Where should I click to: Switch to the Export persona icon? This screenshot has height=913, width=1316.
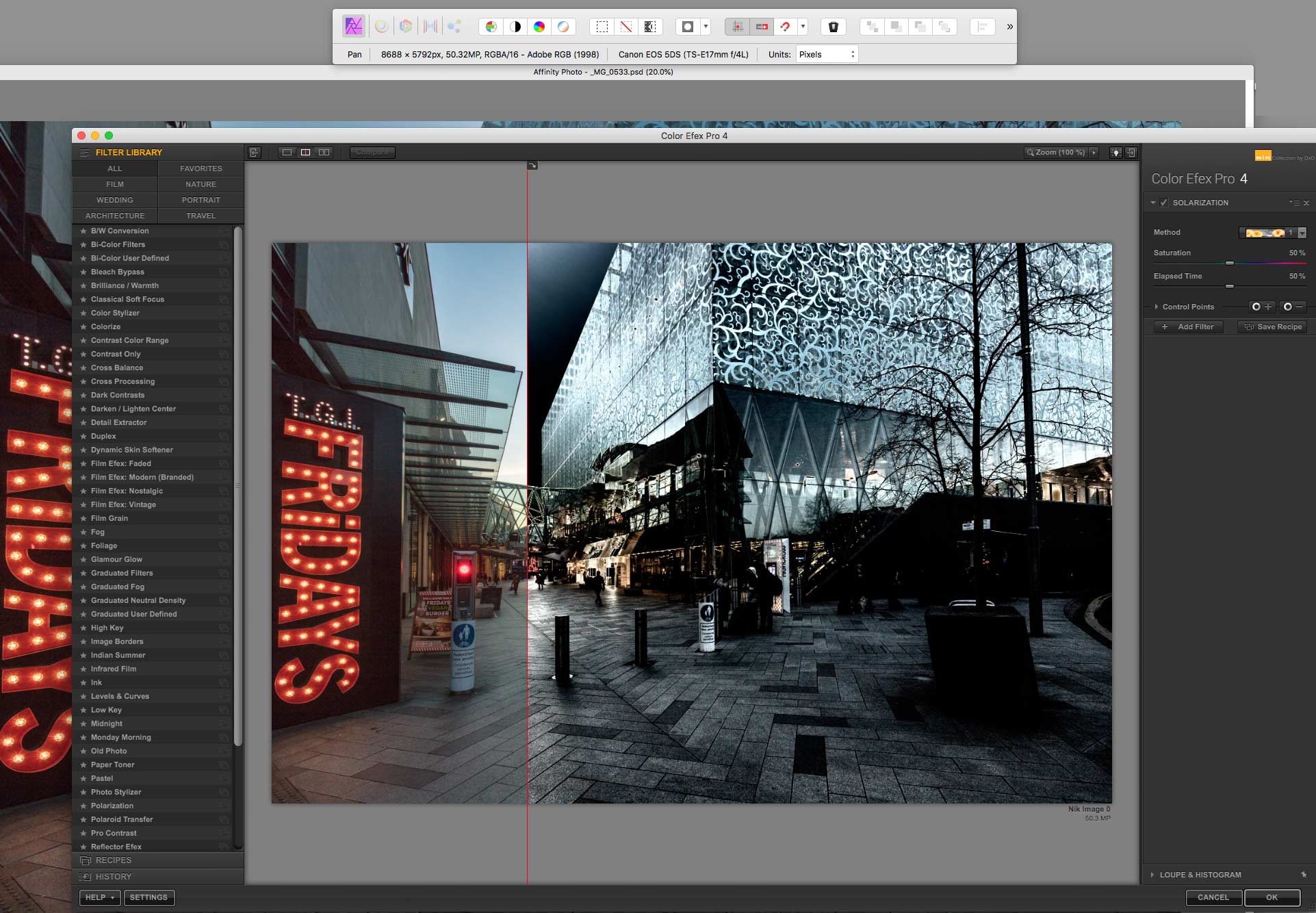(x=454, y=27)
